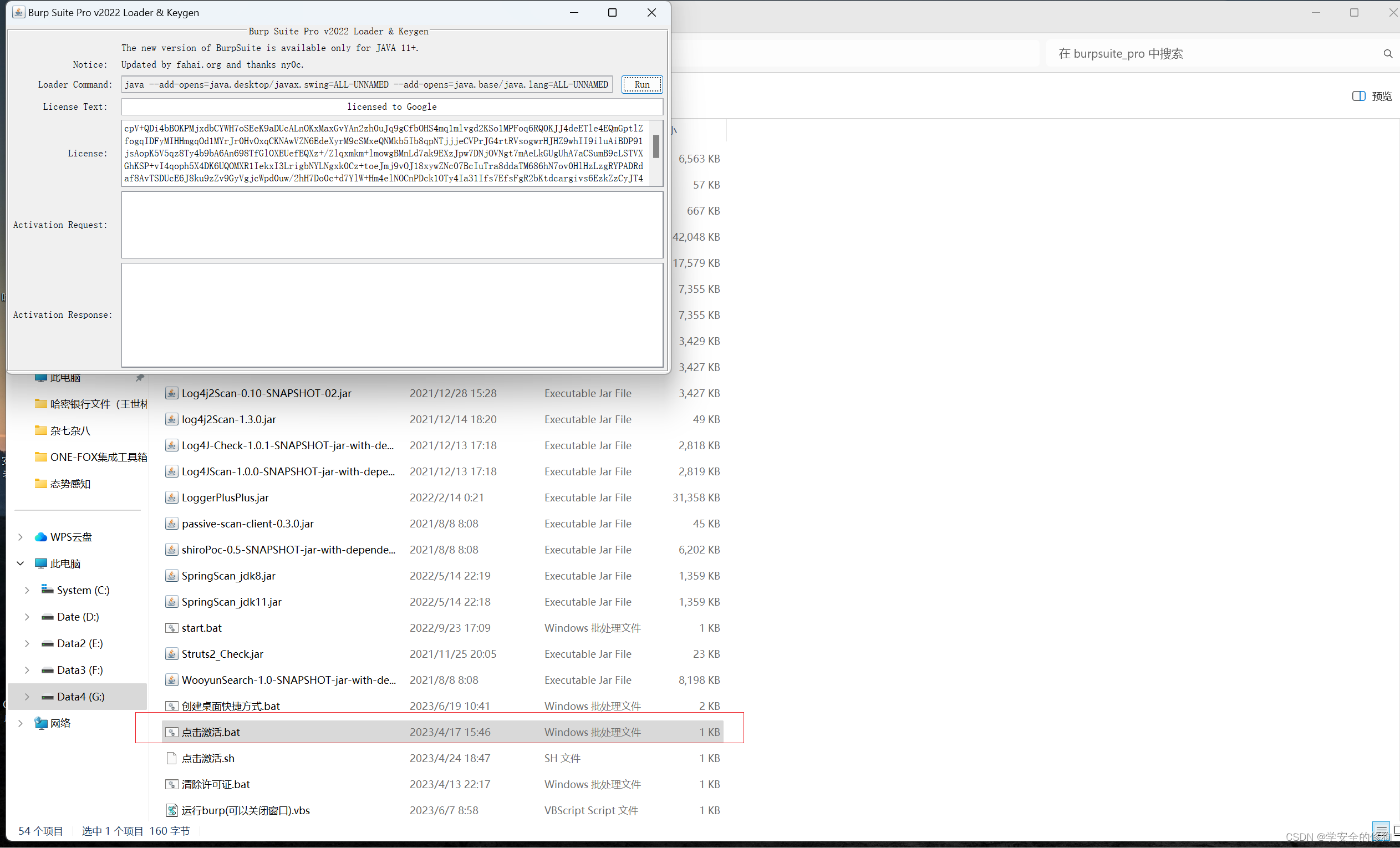Click the empty Activation Request text box
Screen dimensions: 1400x848
(x=392, y=225)
